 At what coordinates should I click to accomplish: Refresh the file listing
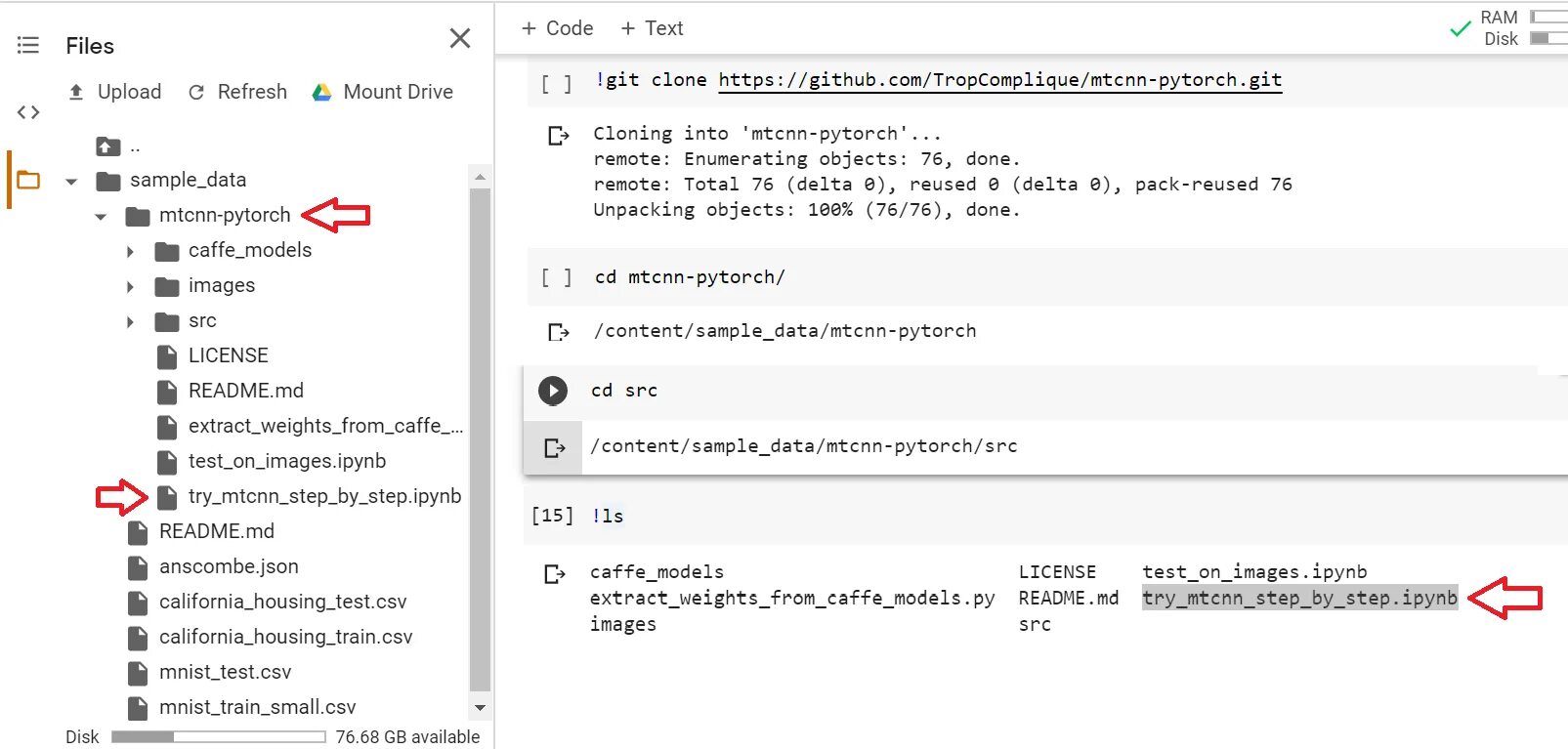tap(237, 92)
